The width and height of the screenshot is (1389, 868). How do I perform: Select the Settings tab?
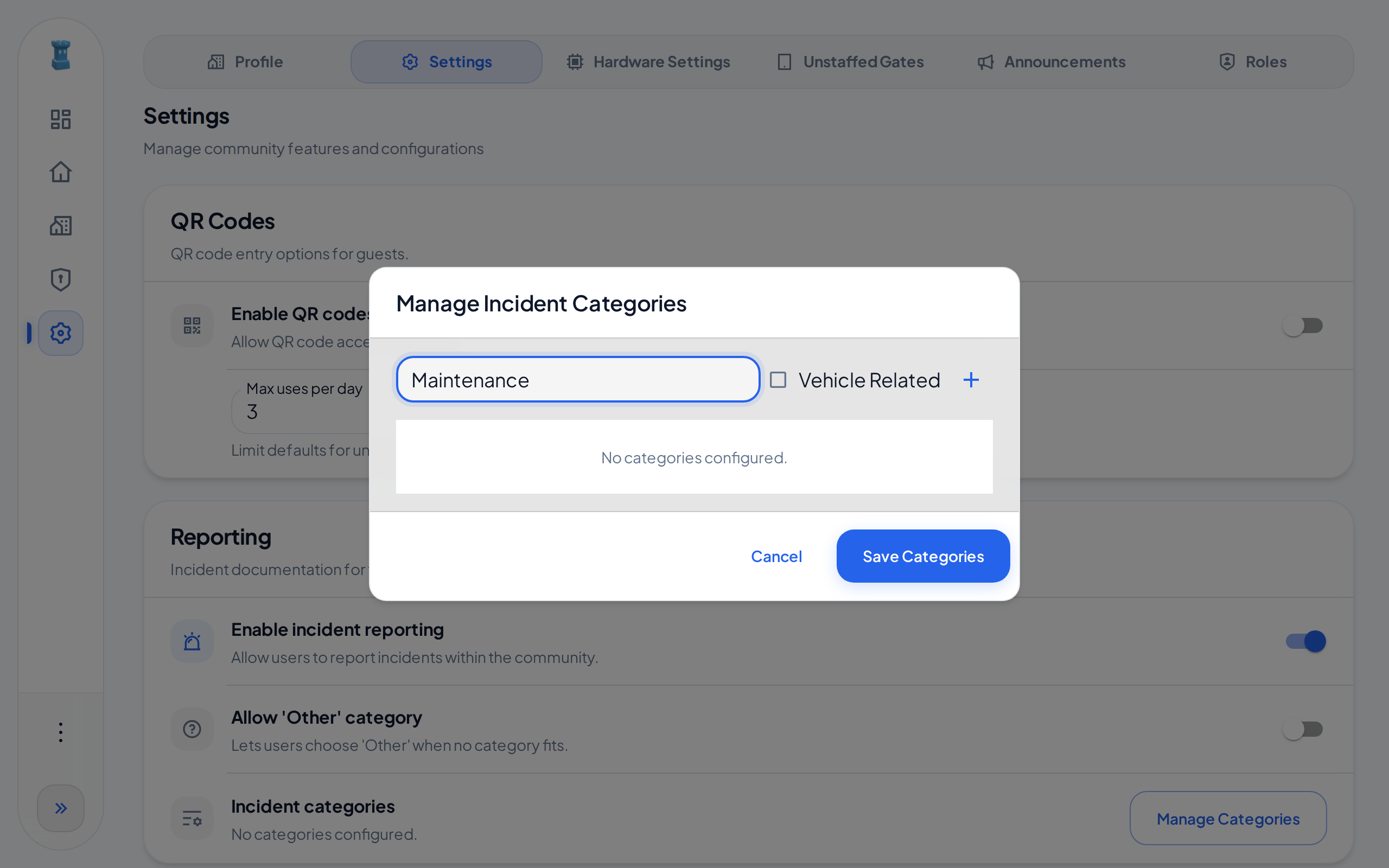point(447,62)
